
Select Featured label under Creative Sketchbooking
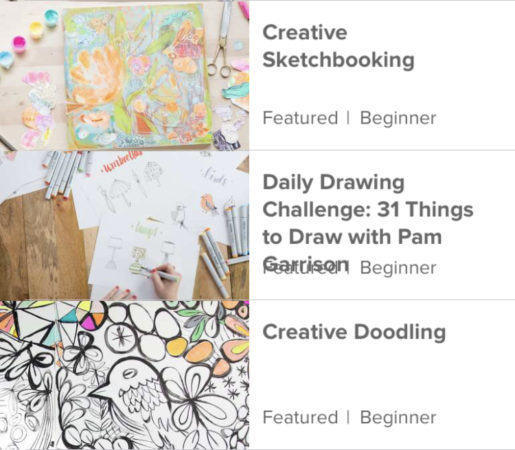tap(300, 118)
